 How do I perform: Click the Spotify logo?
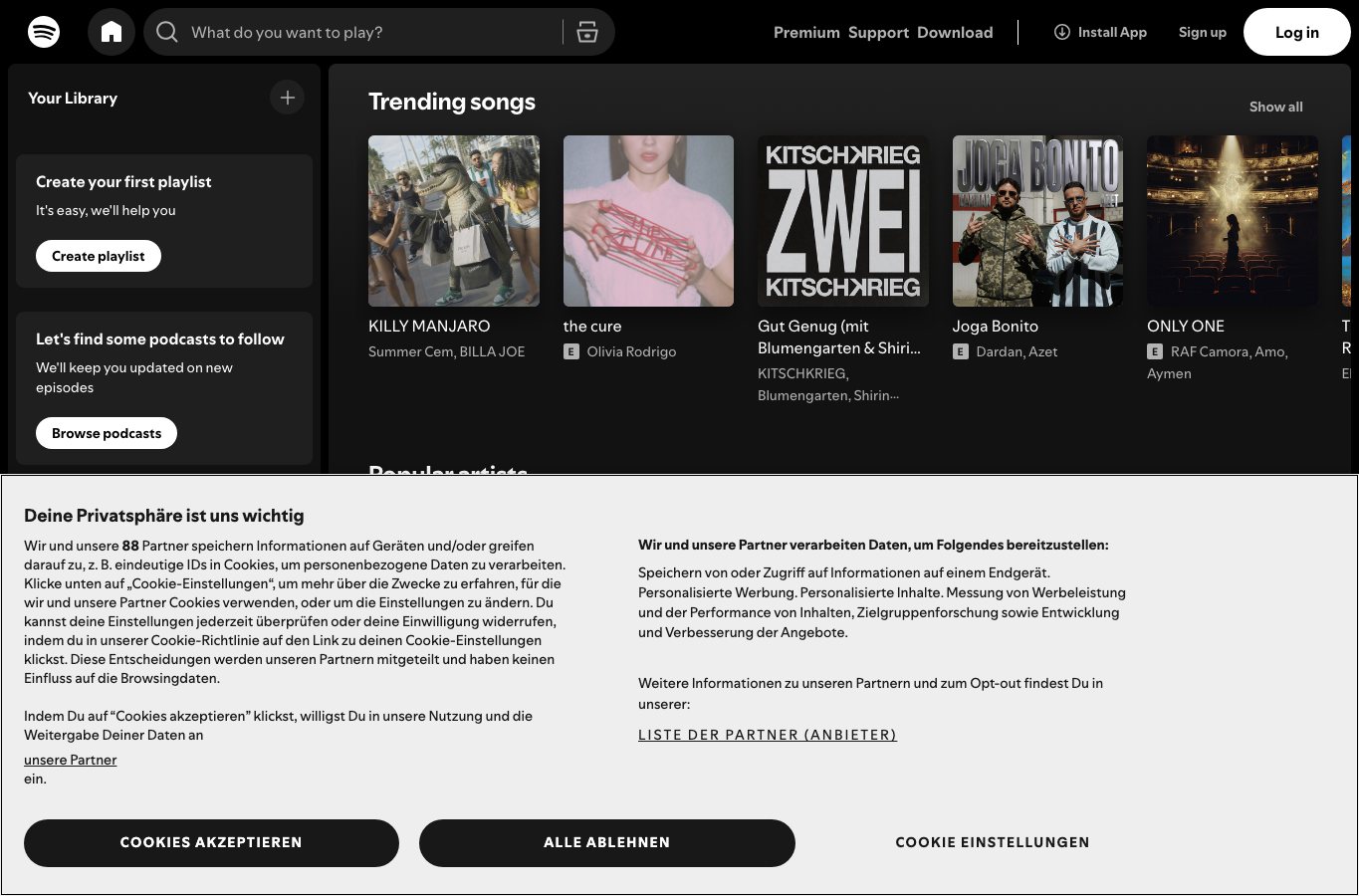(x=44, y=32)
